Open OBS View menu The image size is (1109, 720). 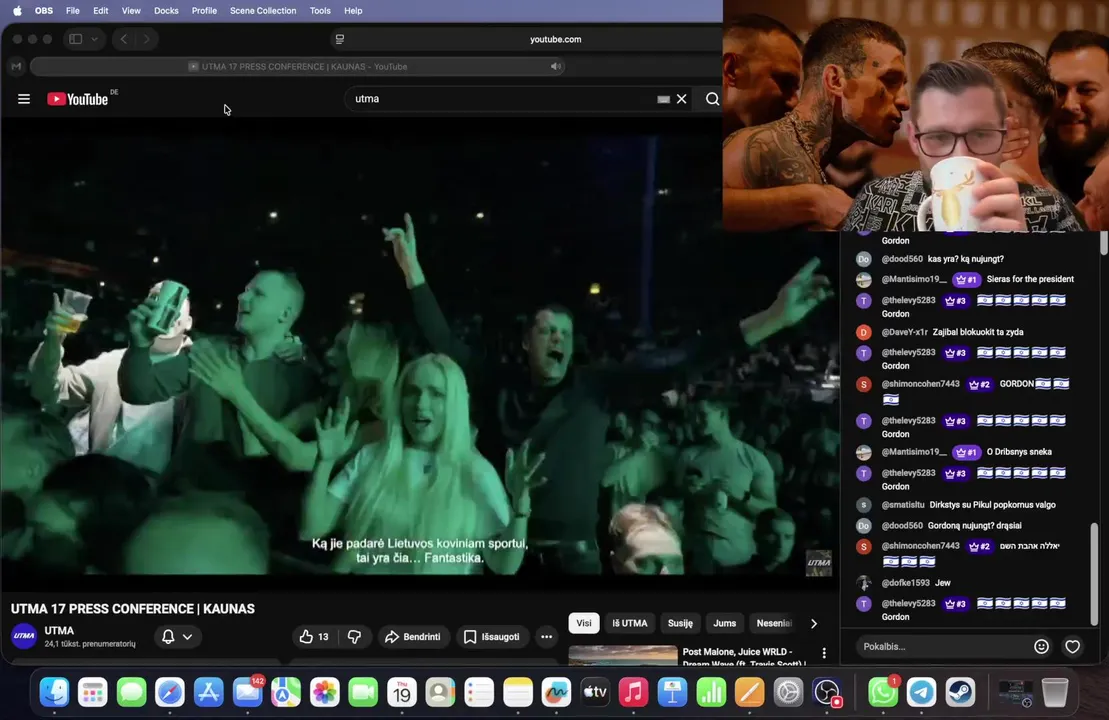point(131,11)
